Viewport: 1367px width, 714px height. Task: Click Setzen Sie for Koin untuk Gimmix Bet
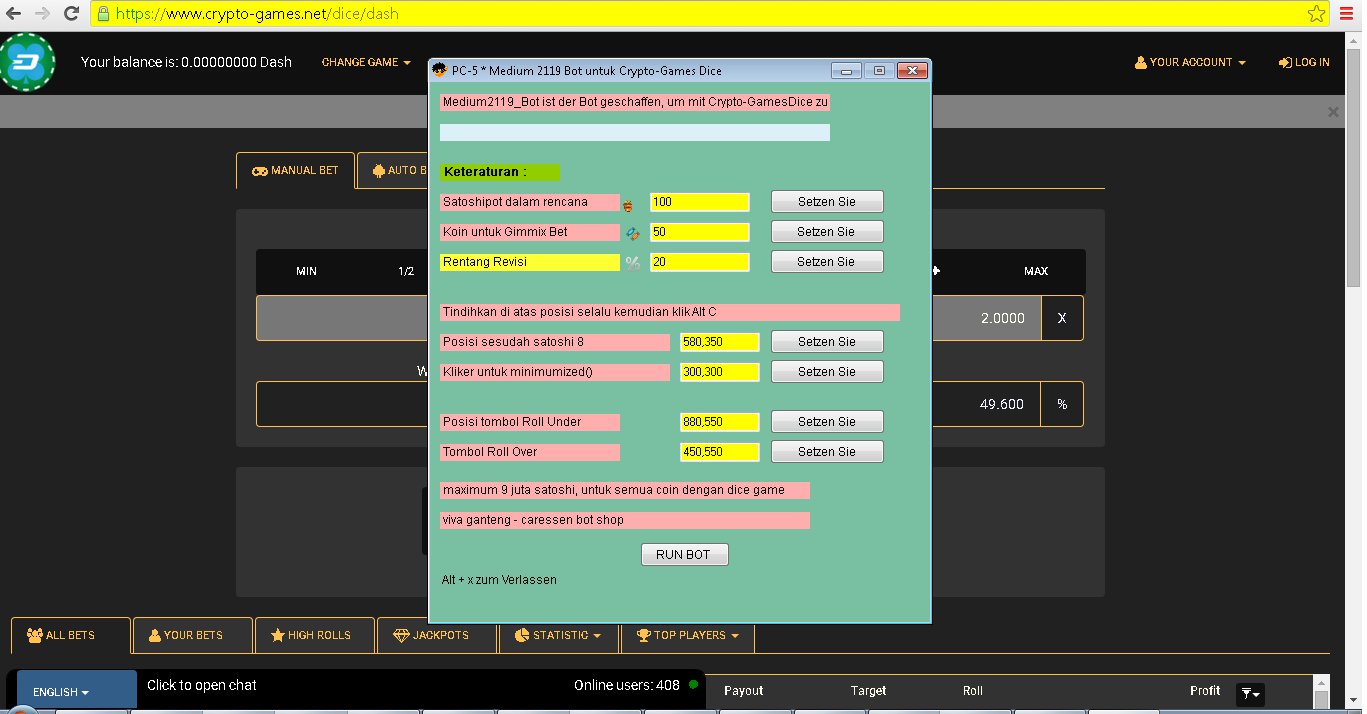click(827, 232)
